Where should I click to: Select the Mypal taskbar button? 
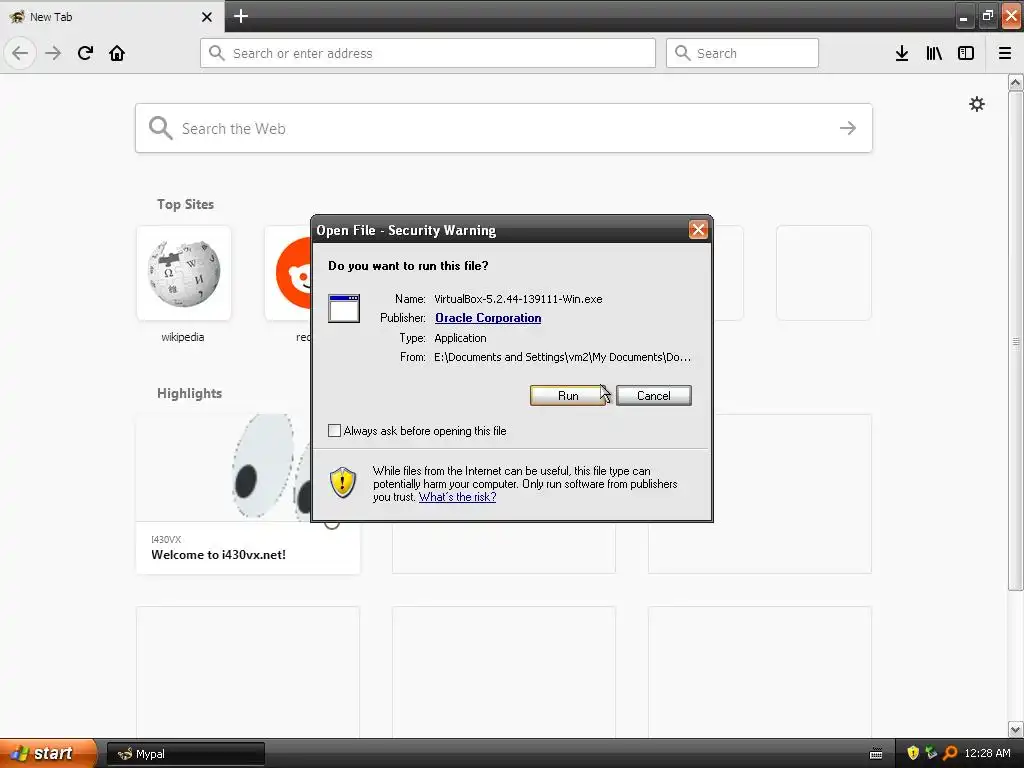click(x=185, y=754)
